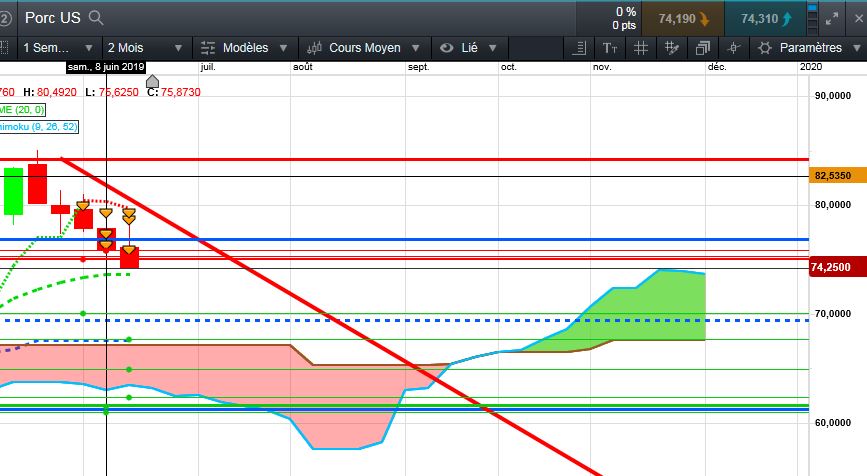Expand chart to fullscreen with arrows icon
This screenshot has width=867, height=476.
click(x=832, y=19)
